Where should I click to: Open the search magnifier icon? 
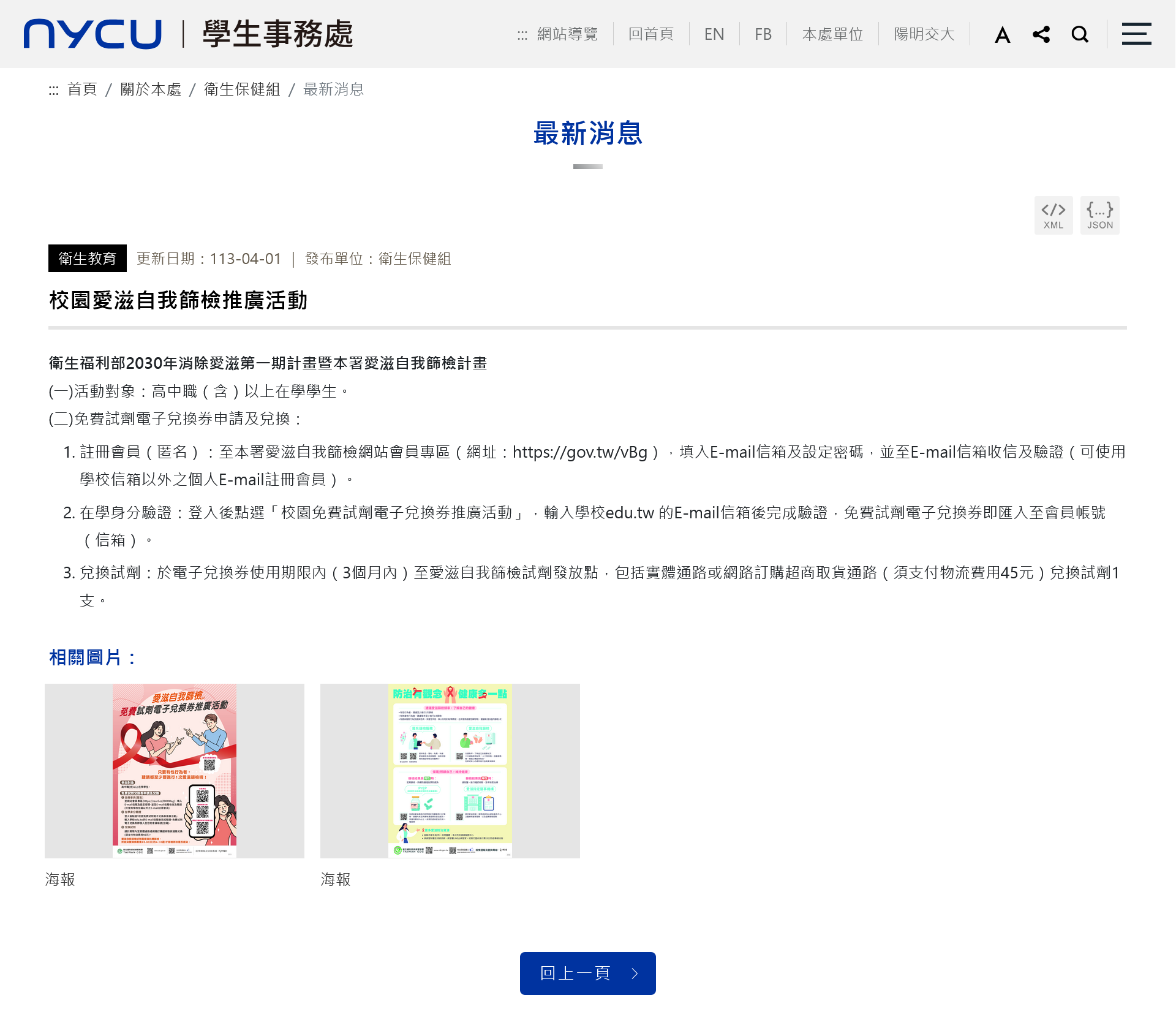click(x=1080, y=34)
